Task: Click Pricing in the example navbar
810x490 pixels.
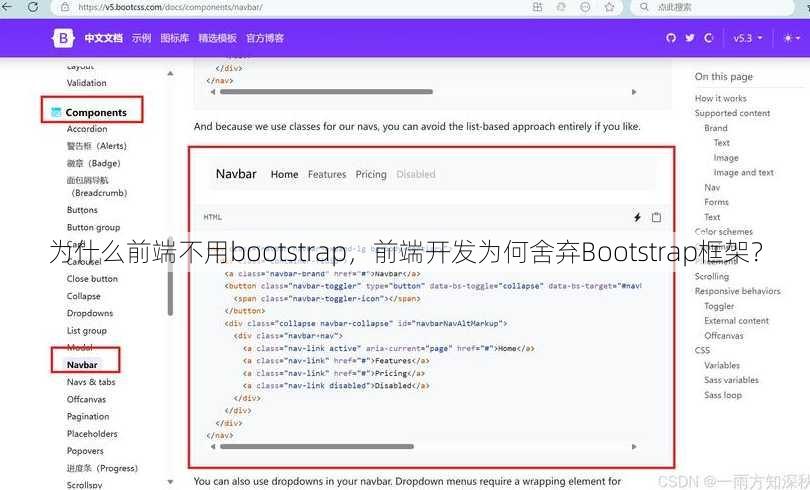Action: point(371,175)
